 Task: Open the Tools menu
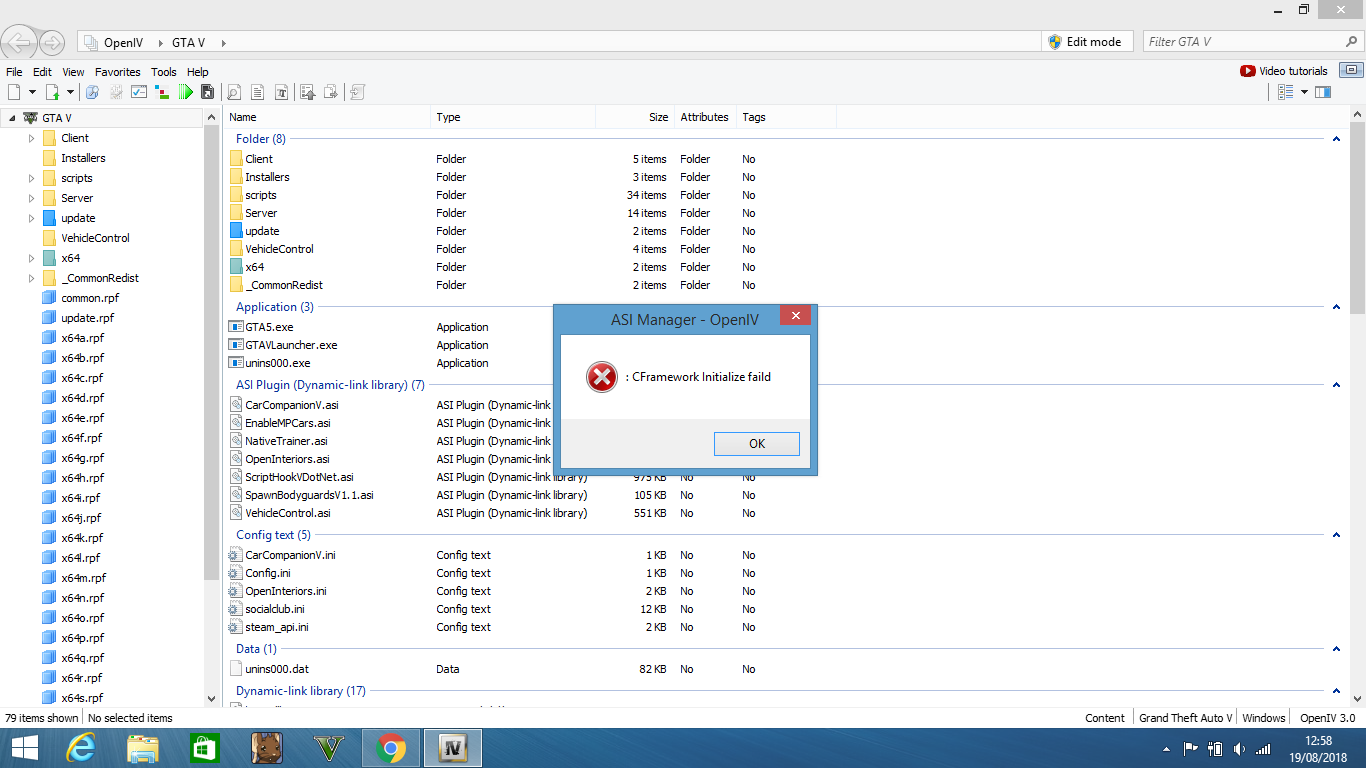tap(163, 72)
